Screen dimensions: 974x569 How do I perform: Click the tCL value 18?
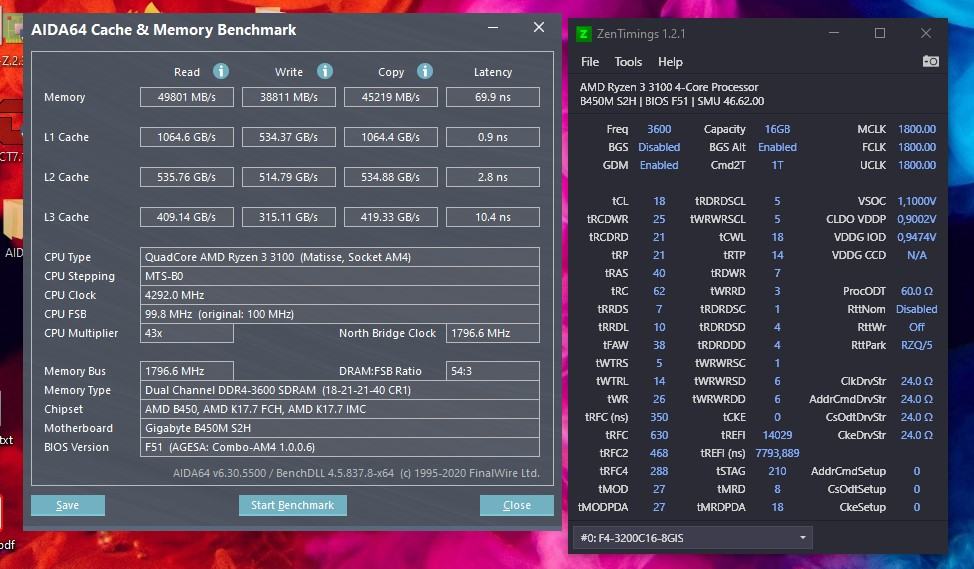click(659, 201)
